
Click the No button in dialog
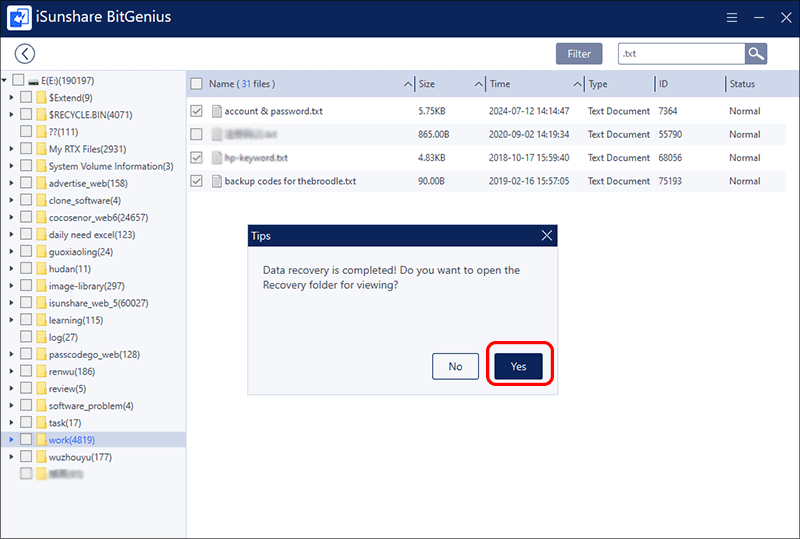point(455,367)
